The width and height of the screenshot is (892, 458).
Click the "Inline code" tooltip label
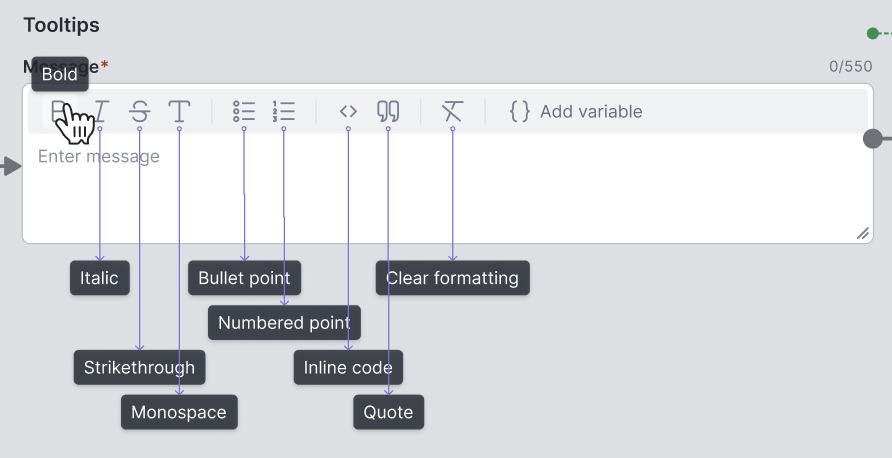pos(348,367)
